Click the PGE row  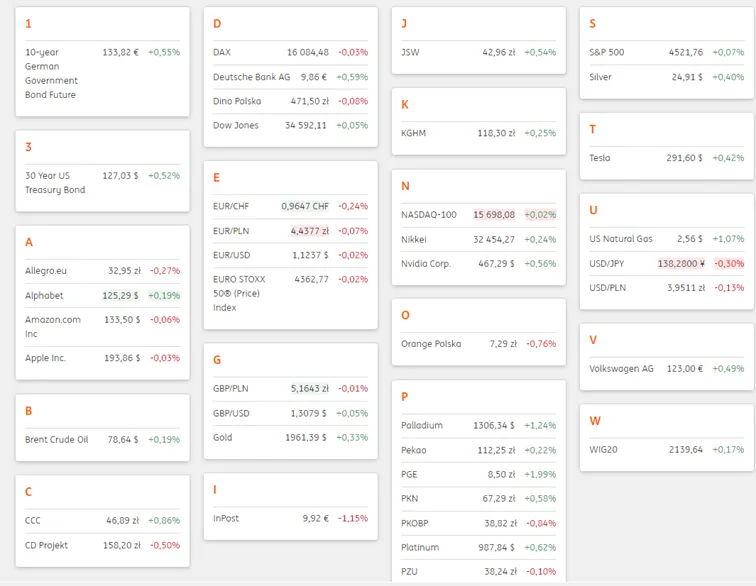478,474
